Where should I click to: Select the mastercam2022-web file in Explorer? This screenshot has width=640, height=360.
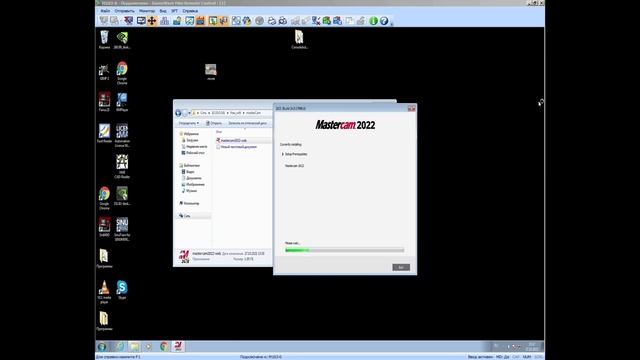[233, 140]
